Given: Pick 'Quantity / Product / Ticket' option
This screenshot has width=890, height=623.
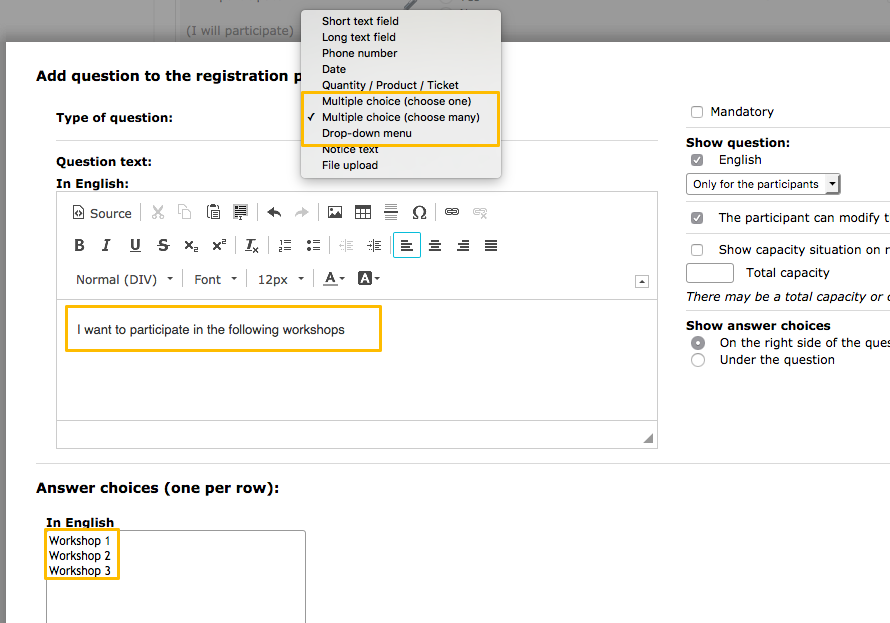Looking at the screenshot, I should [401, 85].
